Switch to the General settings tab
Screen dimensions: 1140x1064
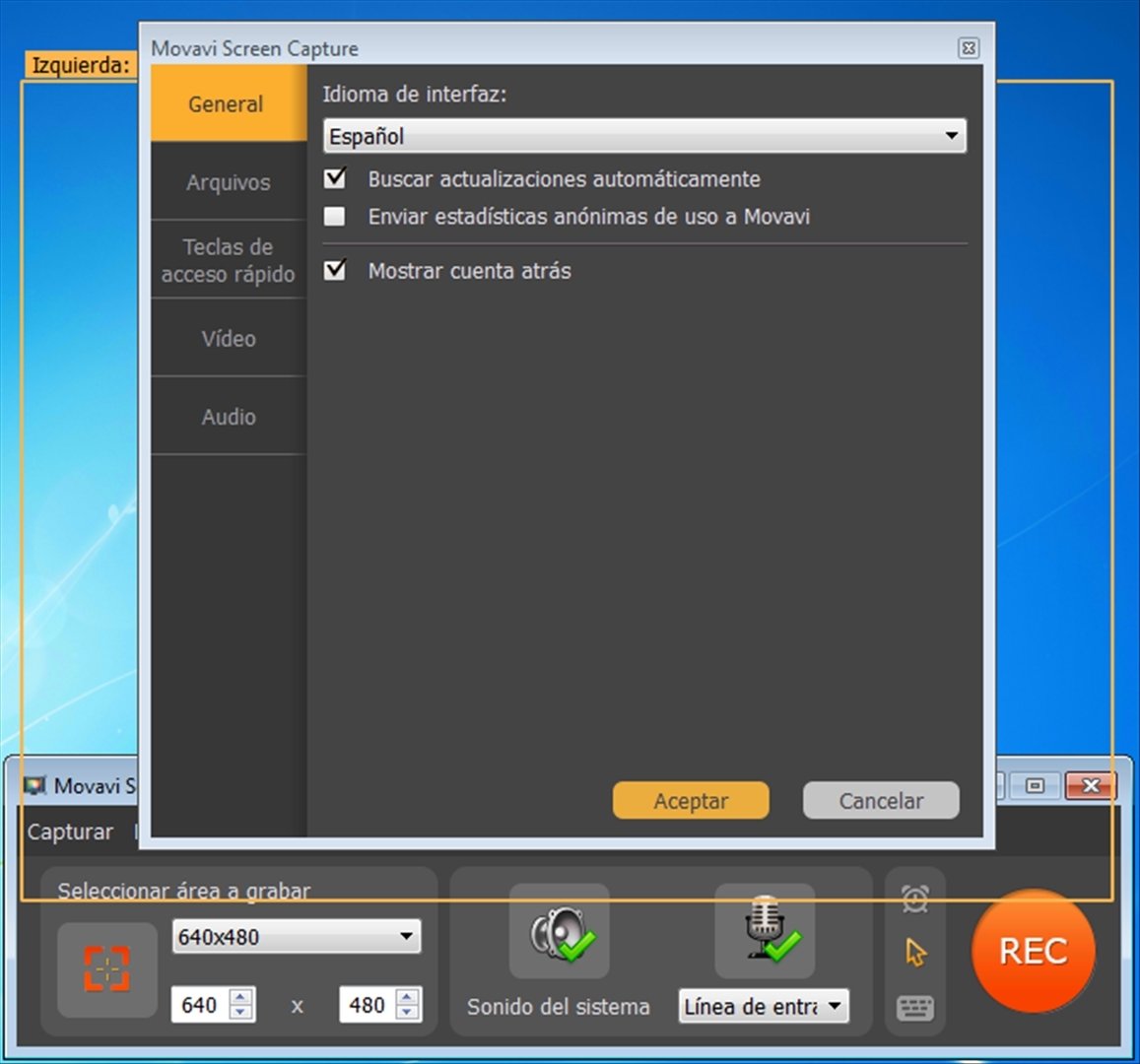tap(229, 103)
